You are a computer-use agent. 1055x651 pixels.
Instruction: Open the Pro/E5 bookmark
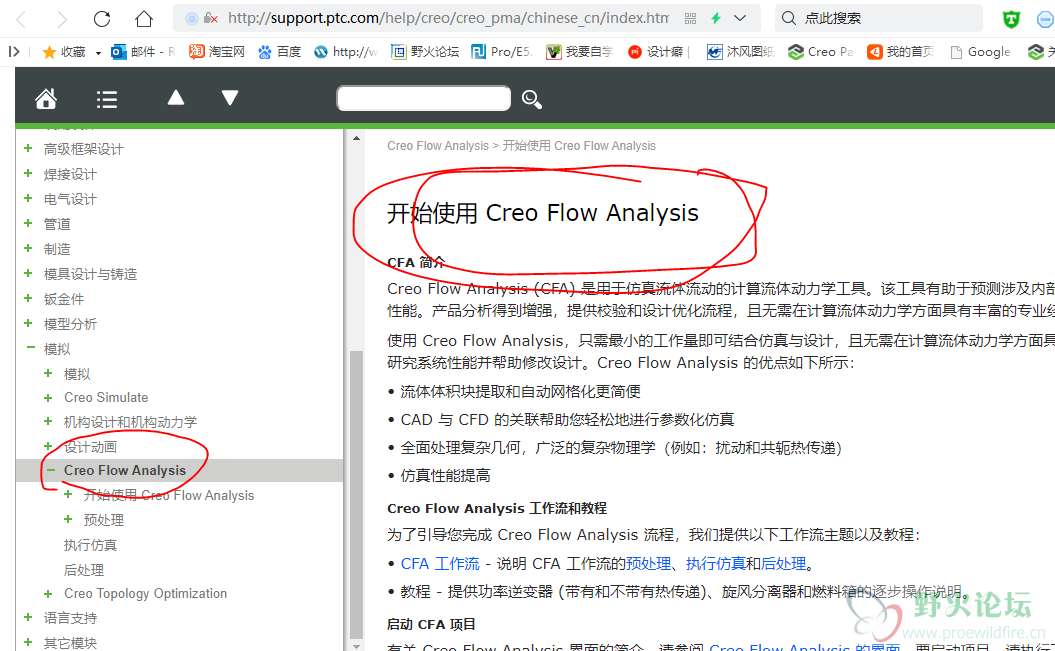(x=502, y=52)
